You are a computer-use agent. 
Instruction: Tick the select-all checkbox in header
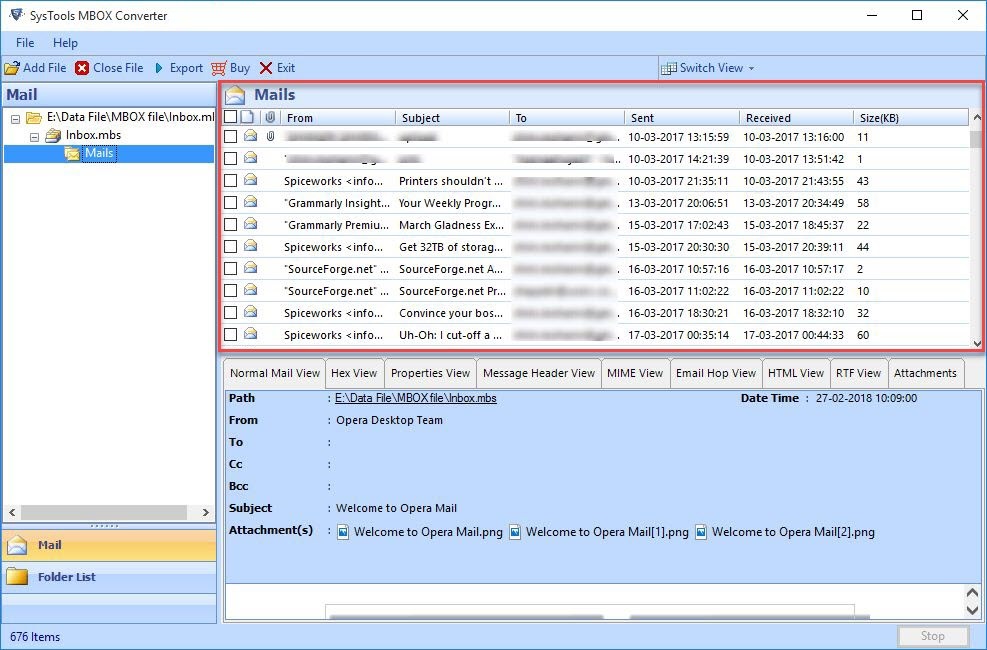point(230,117)
